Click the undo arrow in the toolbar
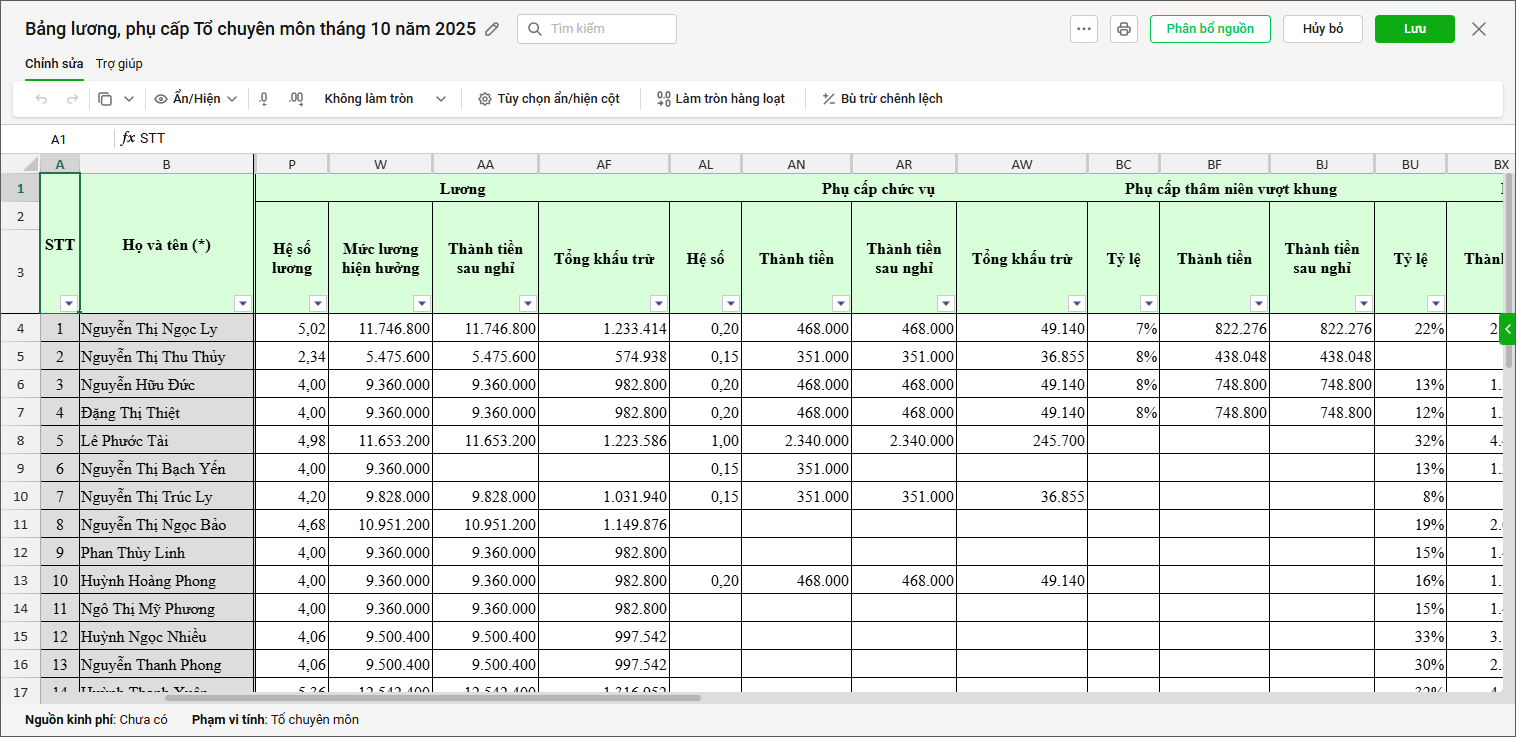The height and width of the screenshot is (737, 1516). click(41, 99)
